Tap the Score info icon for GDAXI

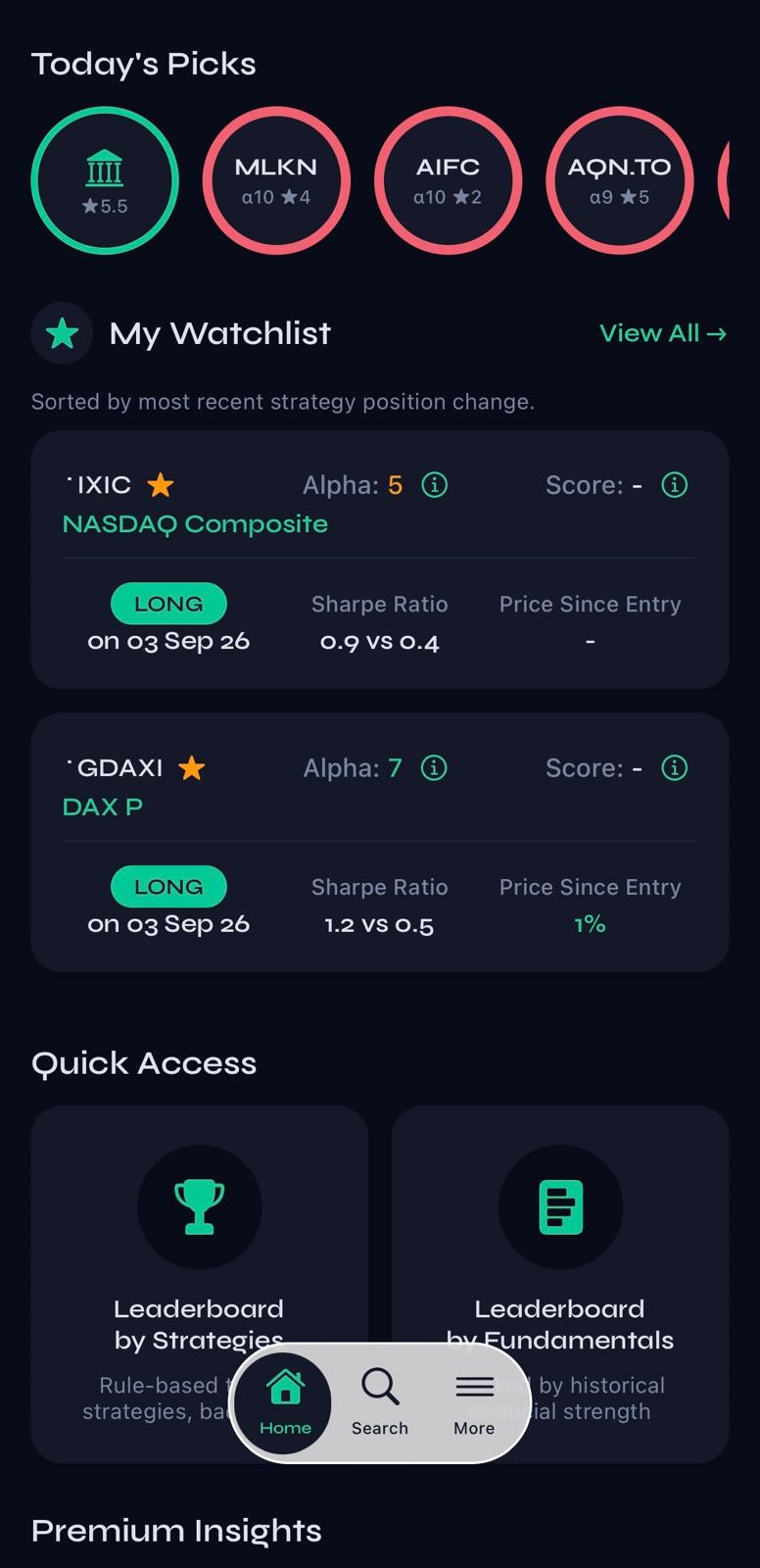[x=675, y=767]
